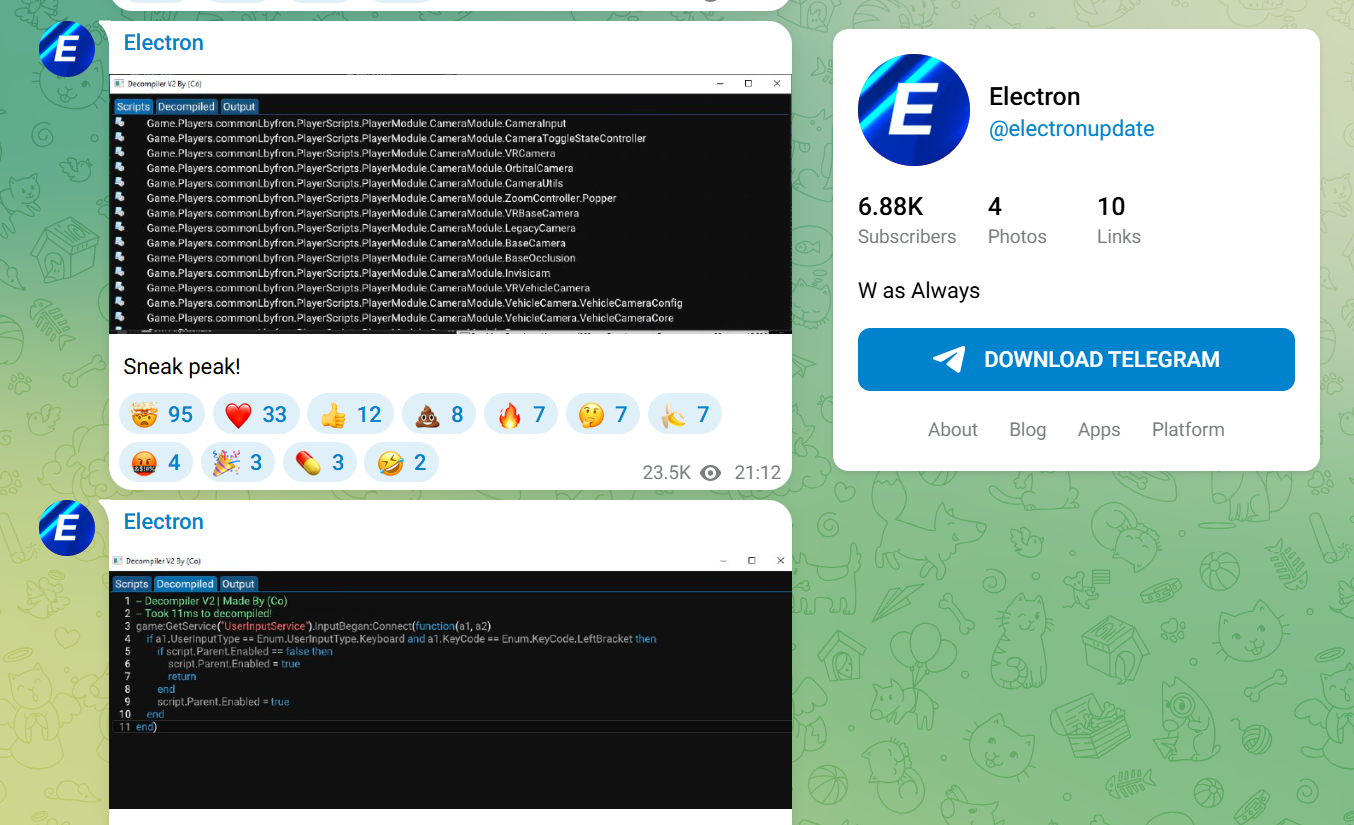Open the Apps footer link
Viewport: 1354px width, 825px height.
[1098, 430]
